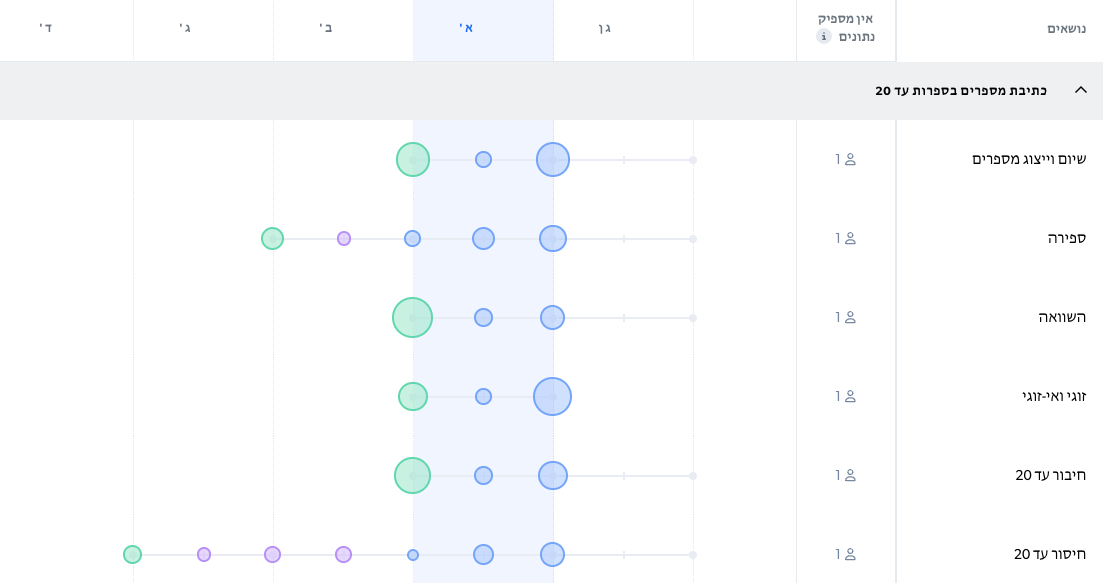Screen dimensions: 1103x583
Task: Select the ב' grade column header
Action: point(326,28)
